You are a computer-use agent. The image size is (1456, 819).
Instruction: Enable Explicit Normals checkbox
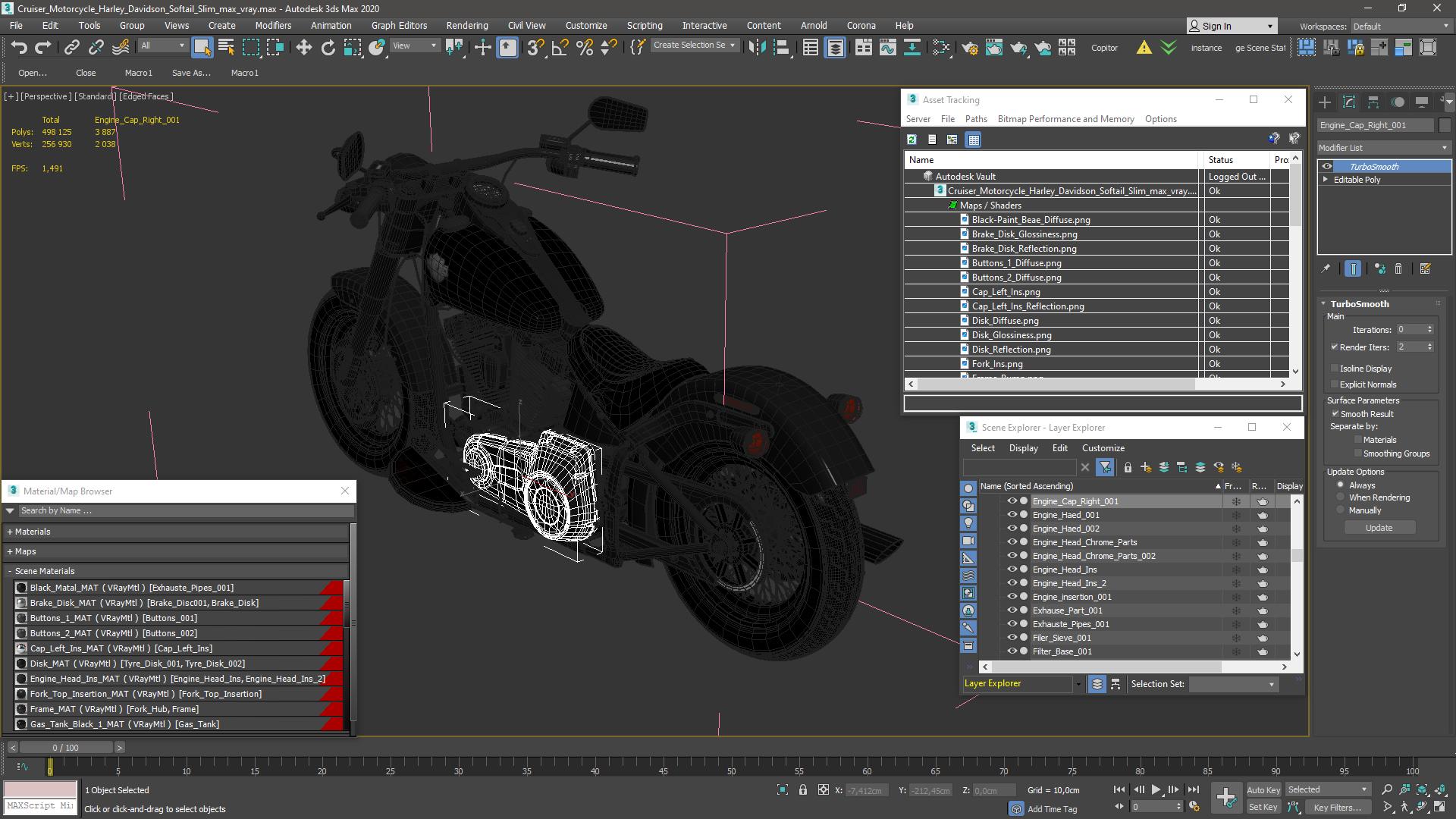pos(1334,384)
